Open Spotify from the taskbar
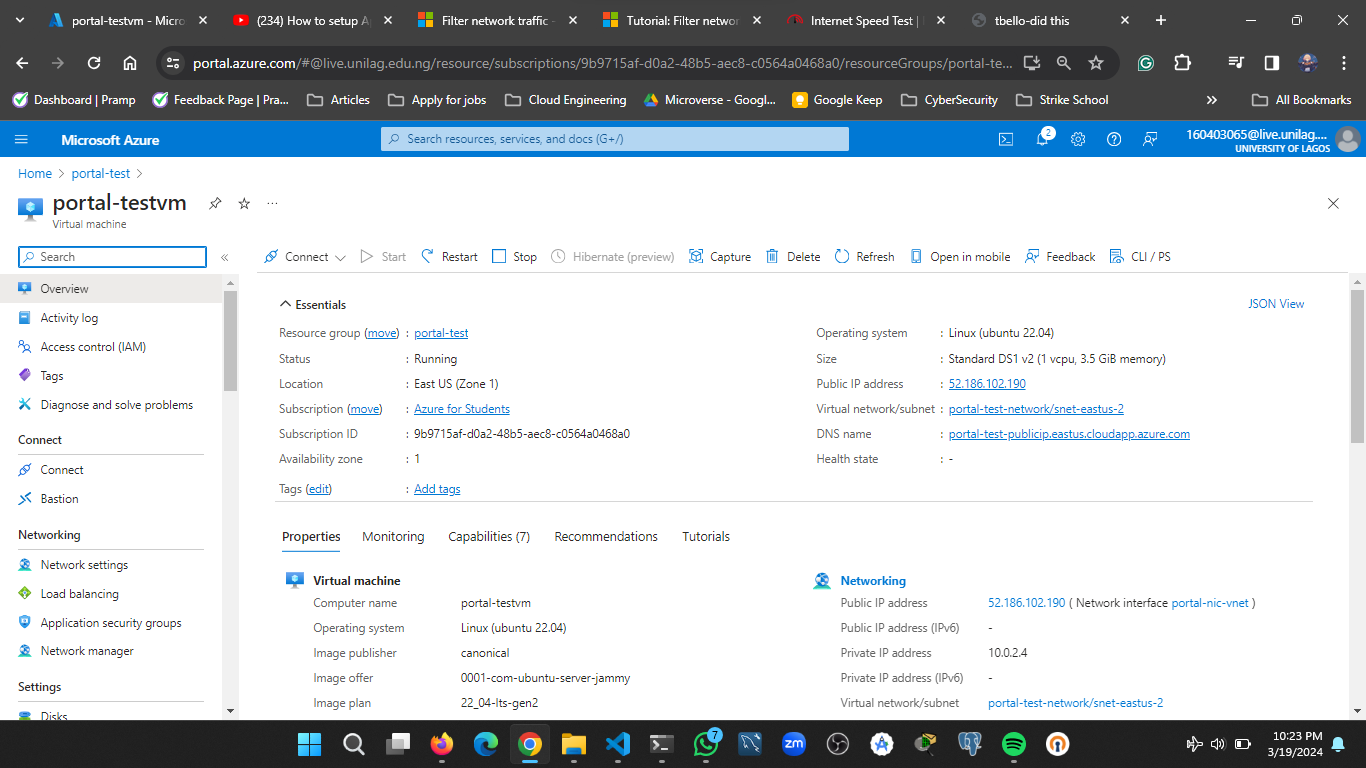 (1014, 744)
